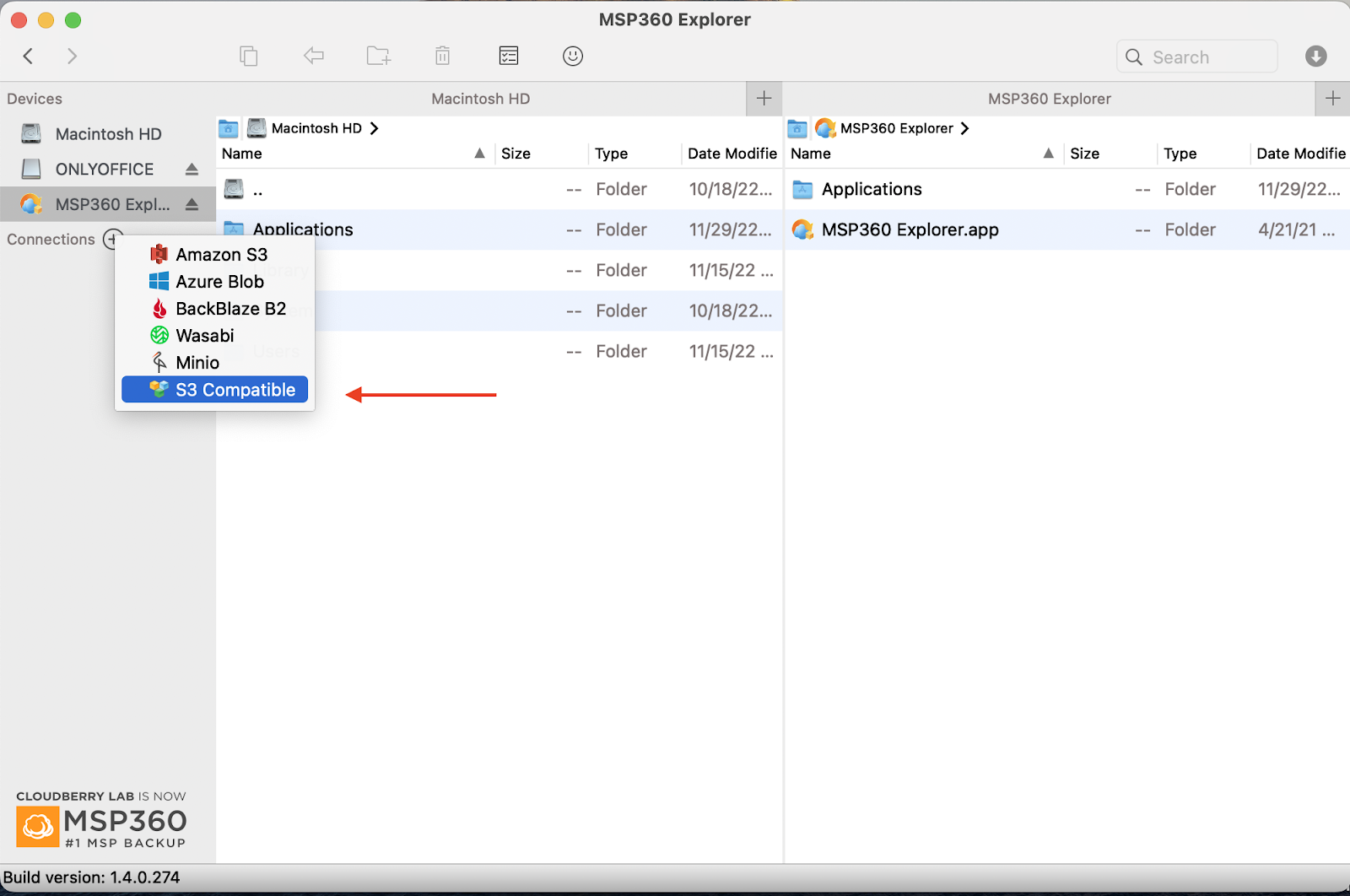Add new tab in right pane
Viewport: 1350px width, 896px height.
click(x=1333, y=99)
